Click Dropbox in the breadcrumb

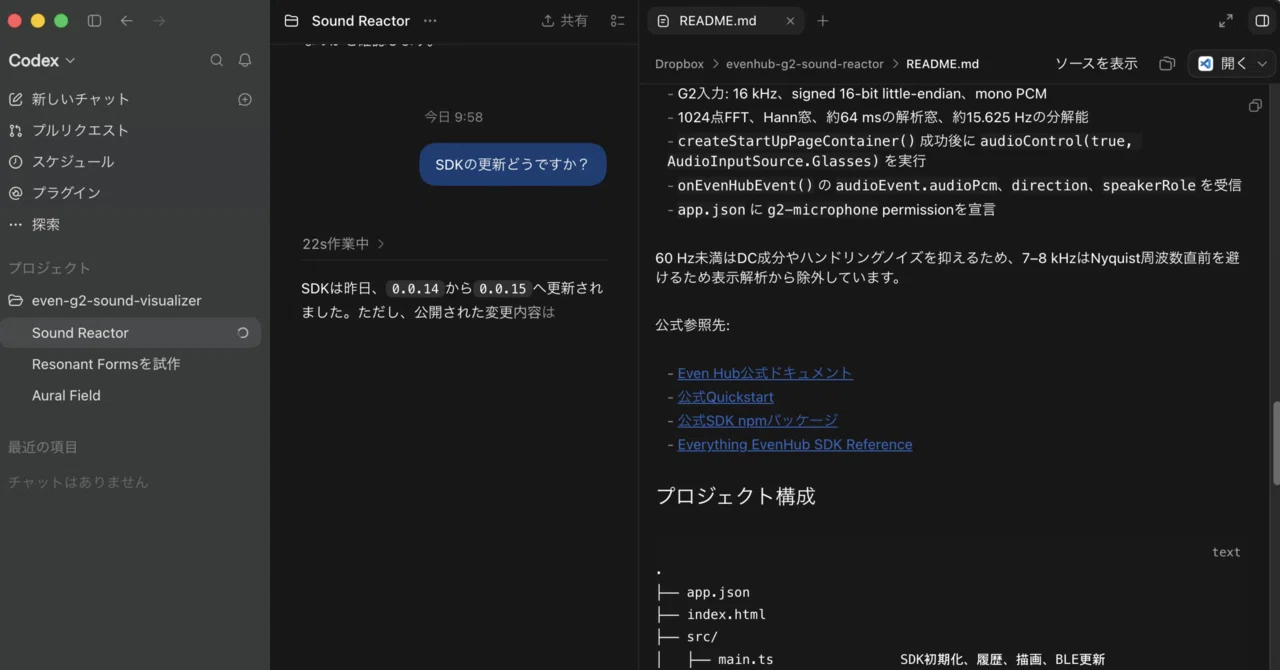[679, 63]
